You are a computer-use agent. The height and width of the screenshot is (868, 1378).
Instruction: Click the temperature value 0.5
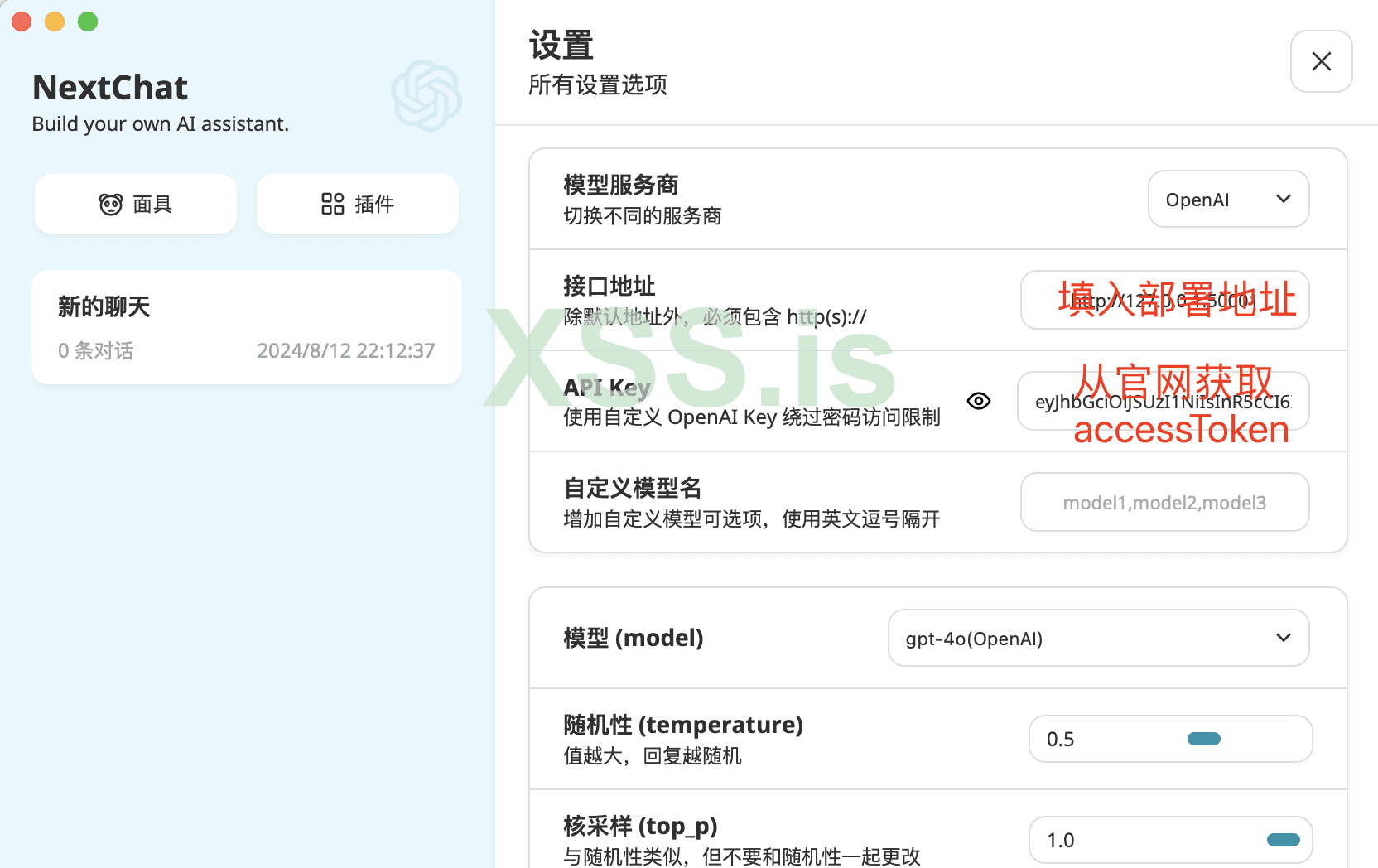click(x=1061, y=739)
